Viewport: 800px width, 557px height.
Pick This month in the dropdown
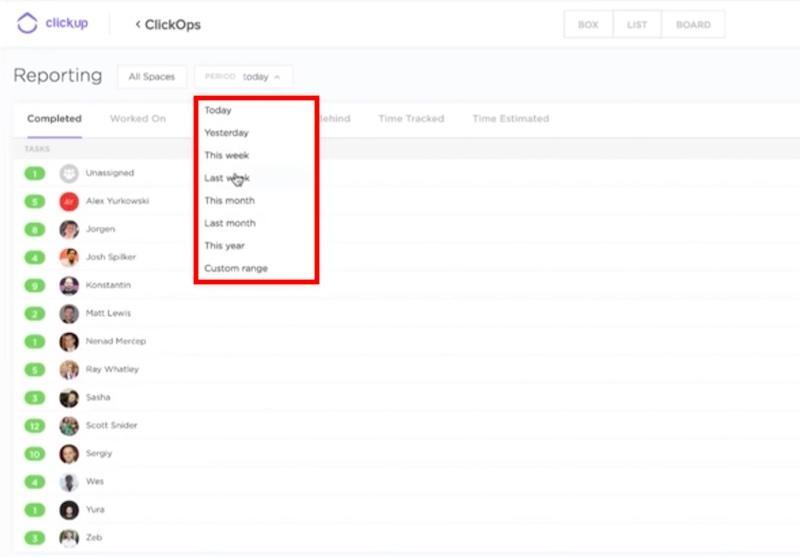coord(229,200)
